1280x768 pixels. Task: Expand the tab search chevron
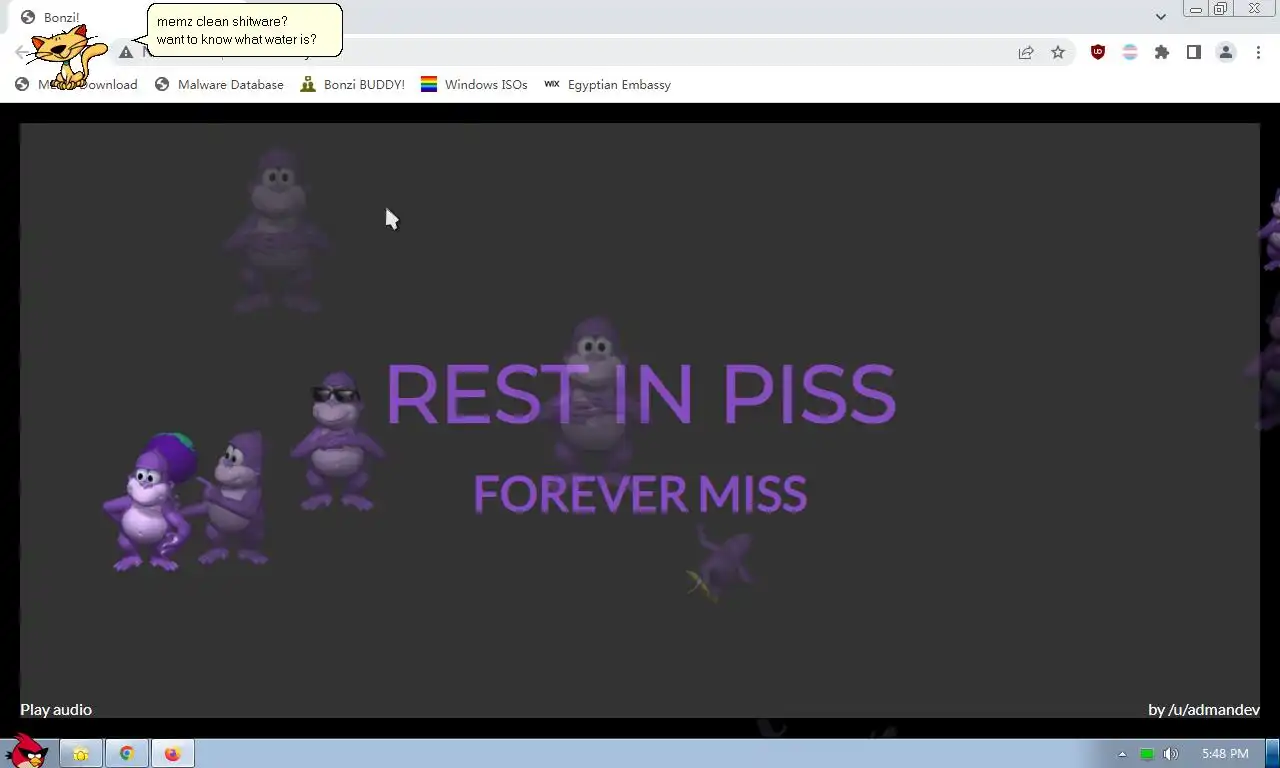click(x=1160, y=17)
